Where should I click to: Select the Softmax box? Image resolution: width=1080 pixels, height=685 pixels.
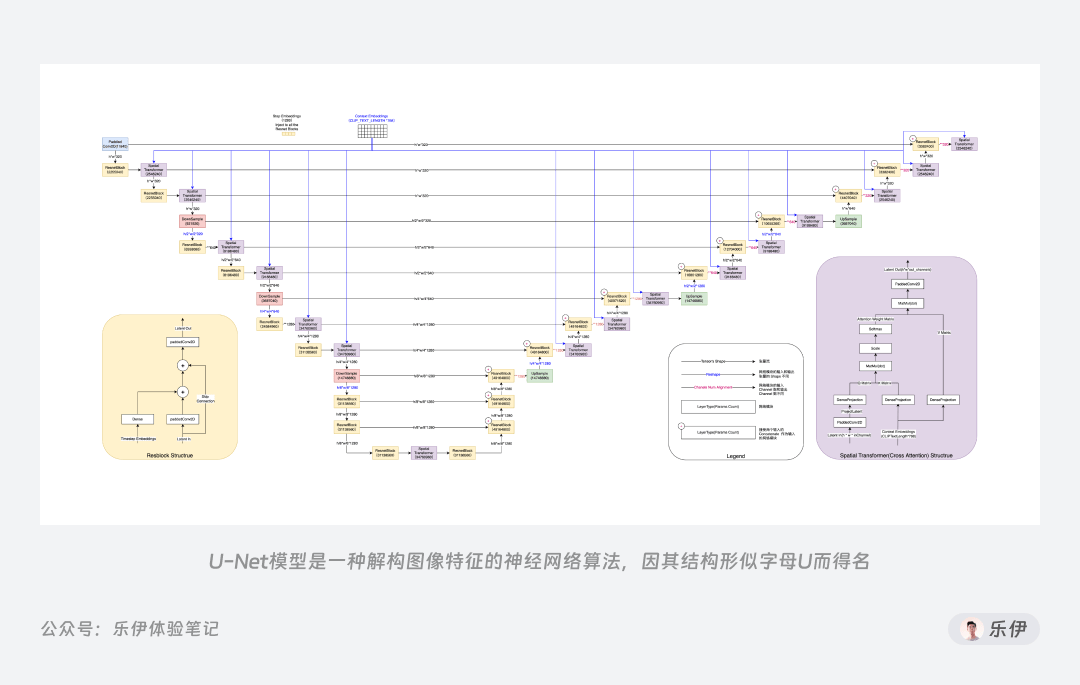pyautogui.click(x=875, y=329)
